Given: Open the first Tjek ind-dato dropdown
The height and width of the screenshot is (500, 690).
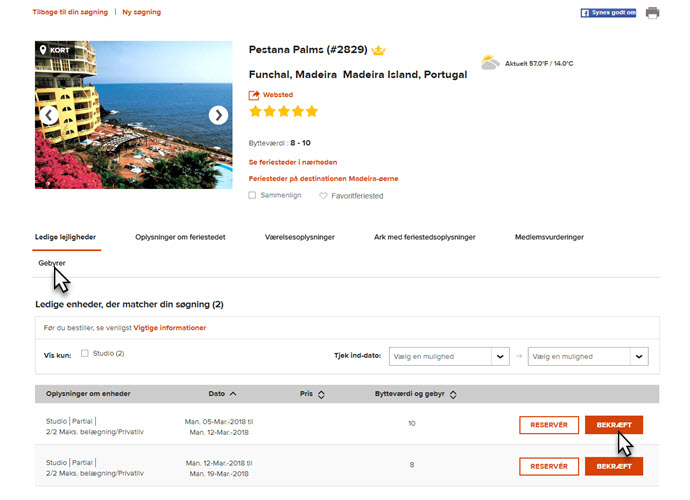Looking at the screenshot, I should pyautogui.click(x=449, y=357).
